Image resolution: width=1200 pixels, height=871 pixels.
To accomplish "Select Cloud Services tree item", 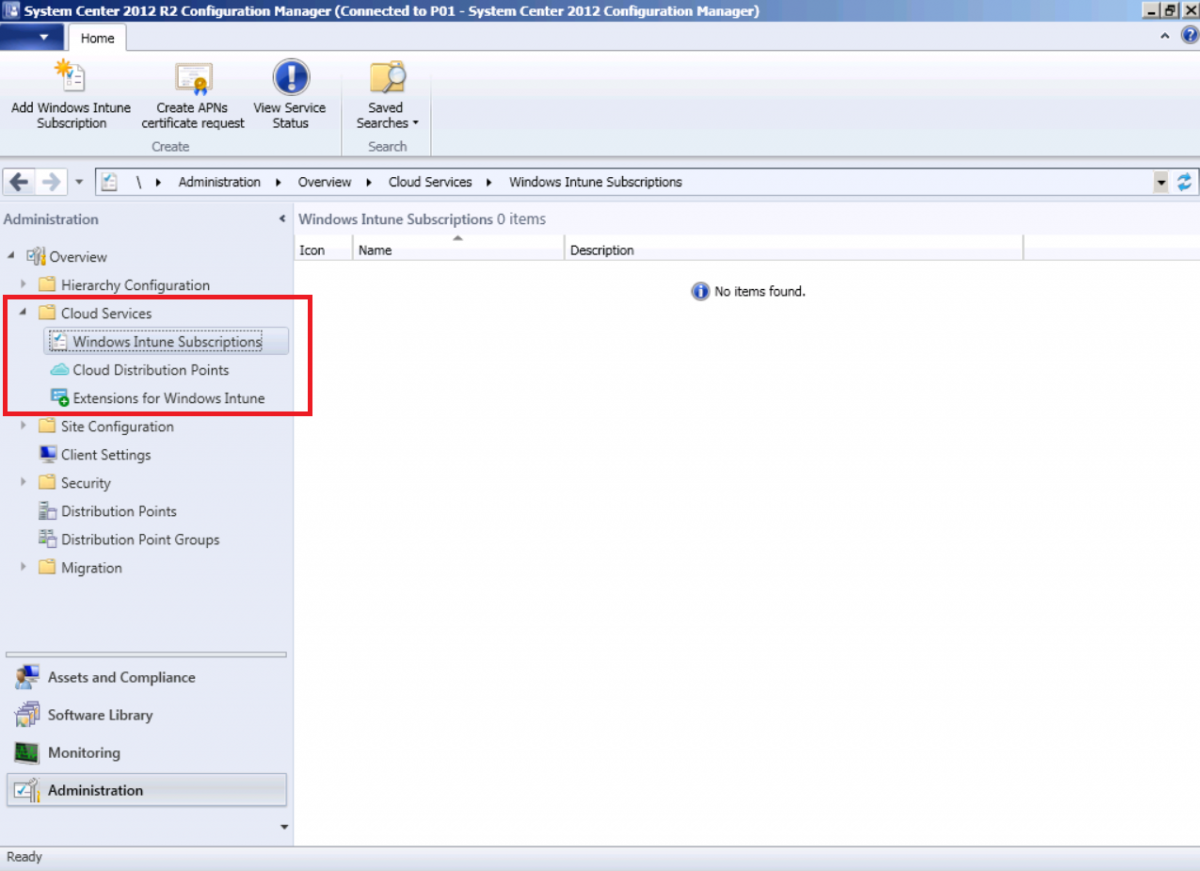I will point(106,313).
